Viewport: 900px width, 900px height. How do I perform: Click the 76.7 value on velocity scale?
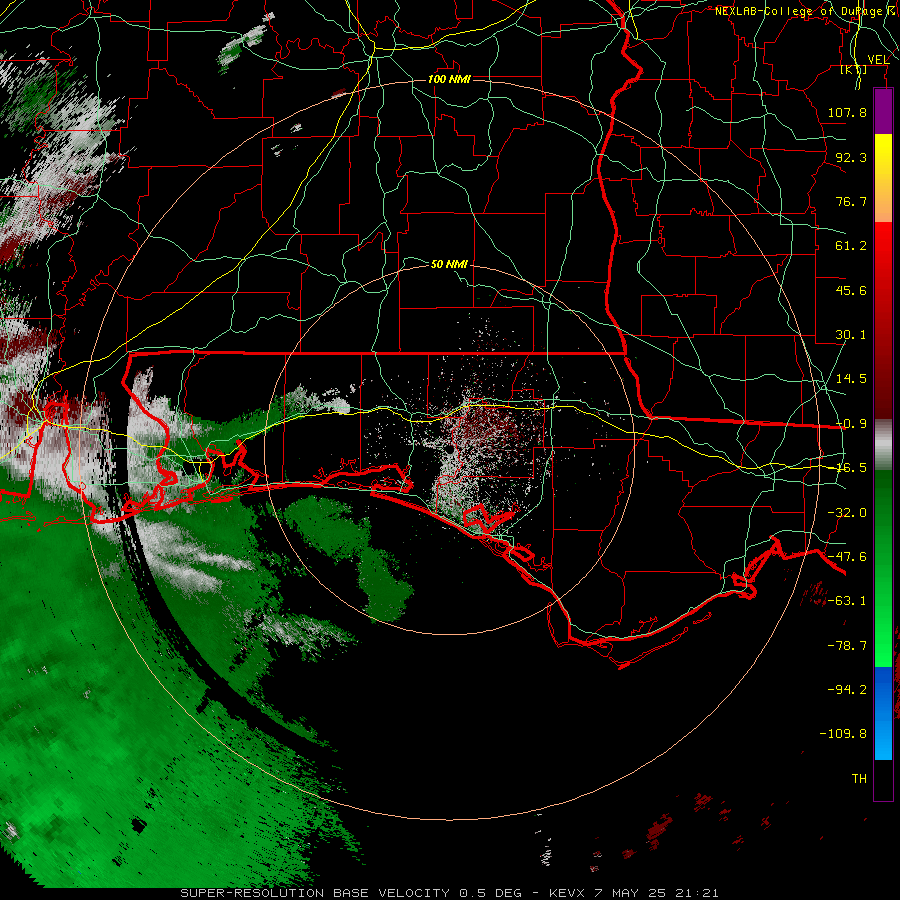coord(851,201)
